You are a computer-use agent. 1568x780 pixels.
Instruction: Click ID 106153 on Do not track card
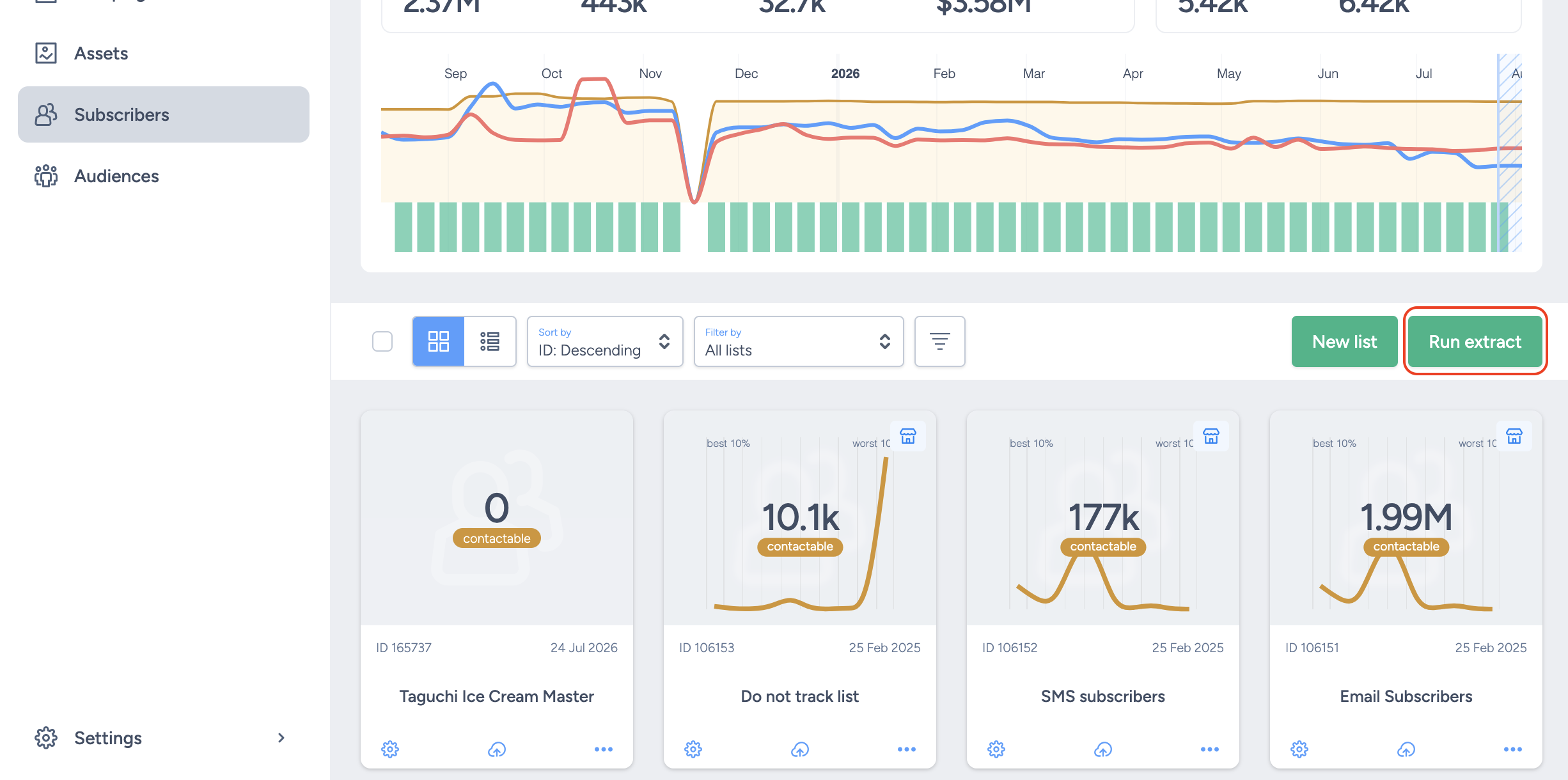707,648
